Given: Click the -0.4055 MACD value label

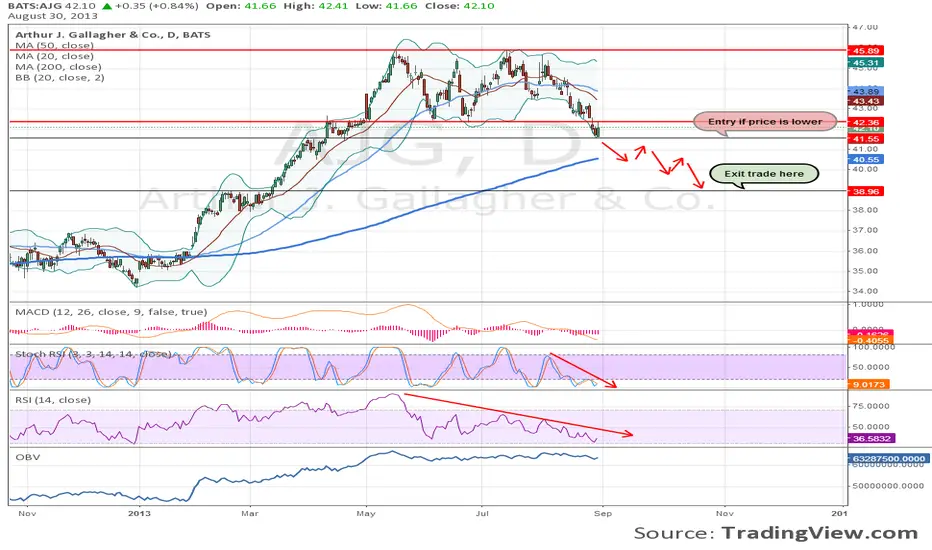Looking at the screenshot, I should click(x=869, y=341).
